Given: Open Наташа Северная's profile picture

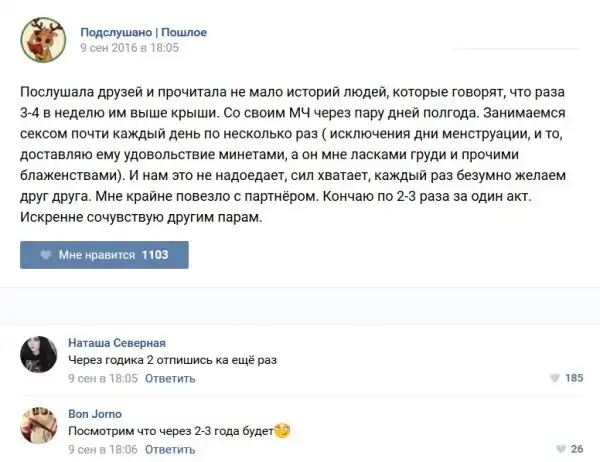Looking at the screenshot, I should point(38,354).
